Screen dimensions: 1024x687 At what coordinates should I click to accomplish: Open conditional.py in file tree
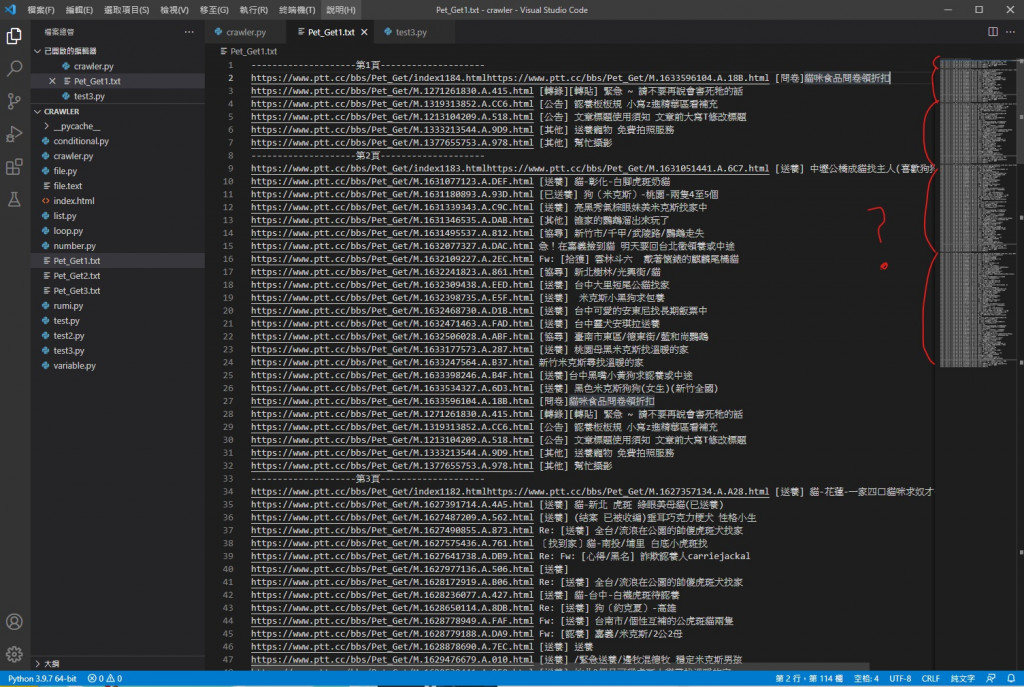[81, 141]
